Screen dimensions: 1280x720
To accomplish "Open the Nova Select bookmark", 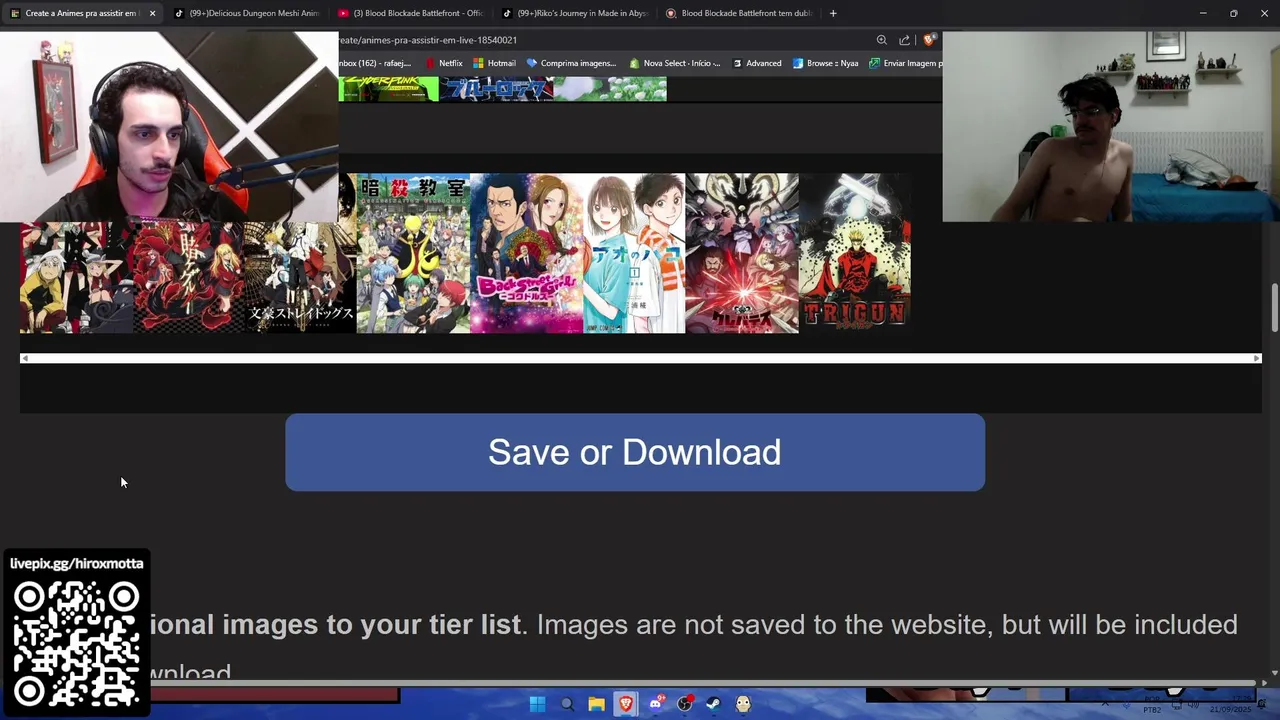I will (x=675, y=63).
